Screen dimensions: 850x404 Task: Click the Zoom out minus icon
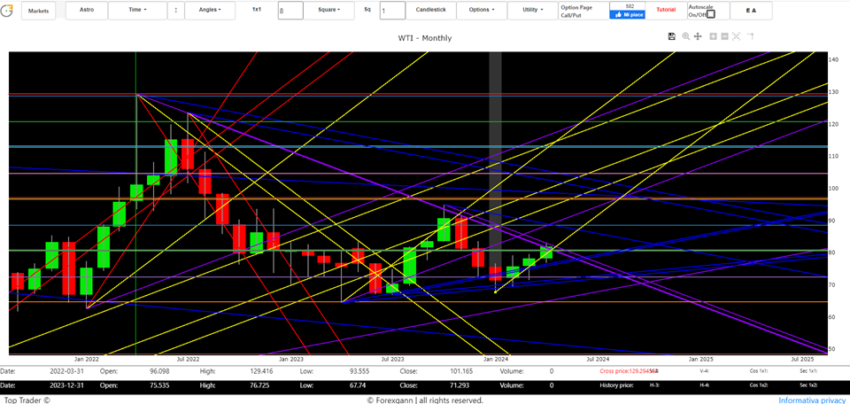[725, 36]
